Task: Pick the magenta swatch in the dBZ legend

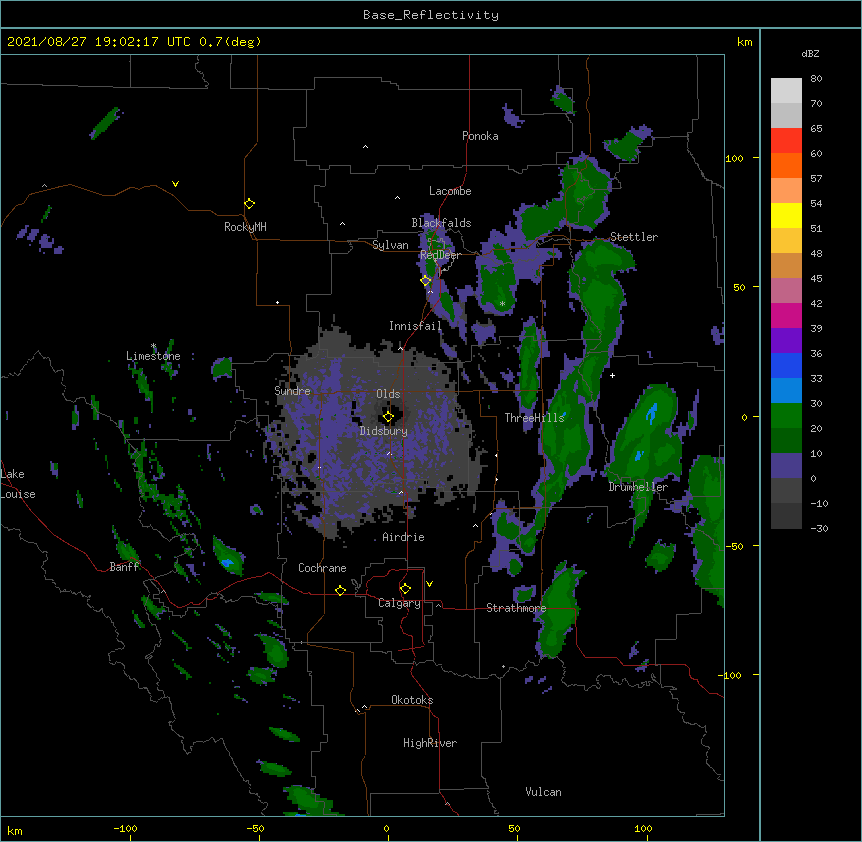Action: tap(786, 315)
